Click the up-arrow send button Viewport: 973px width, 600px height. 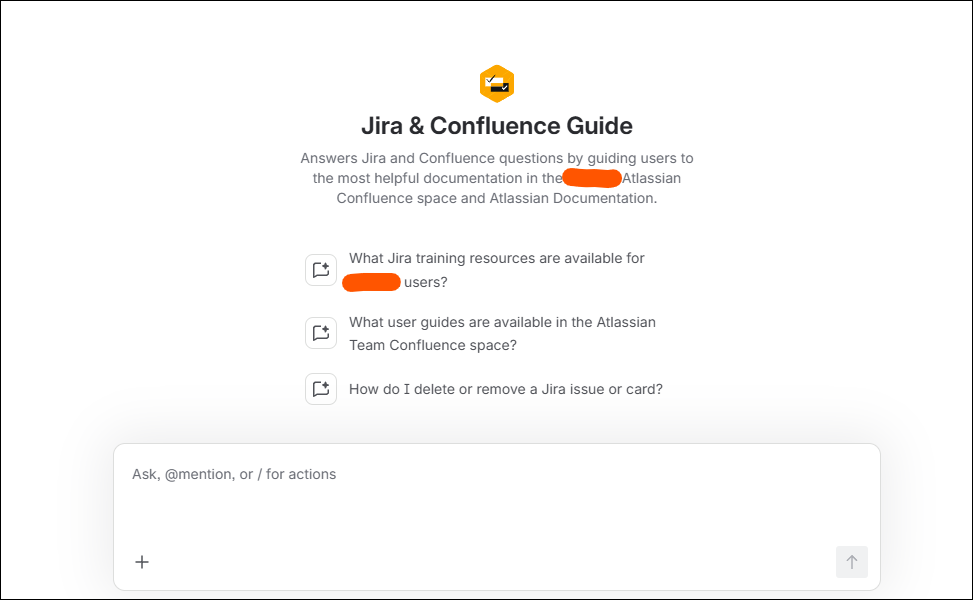coord(851,562)
